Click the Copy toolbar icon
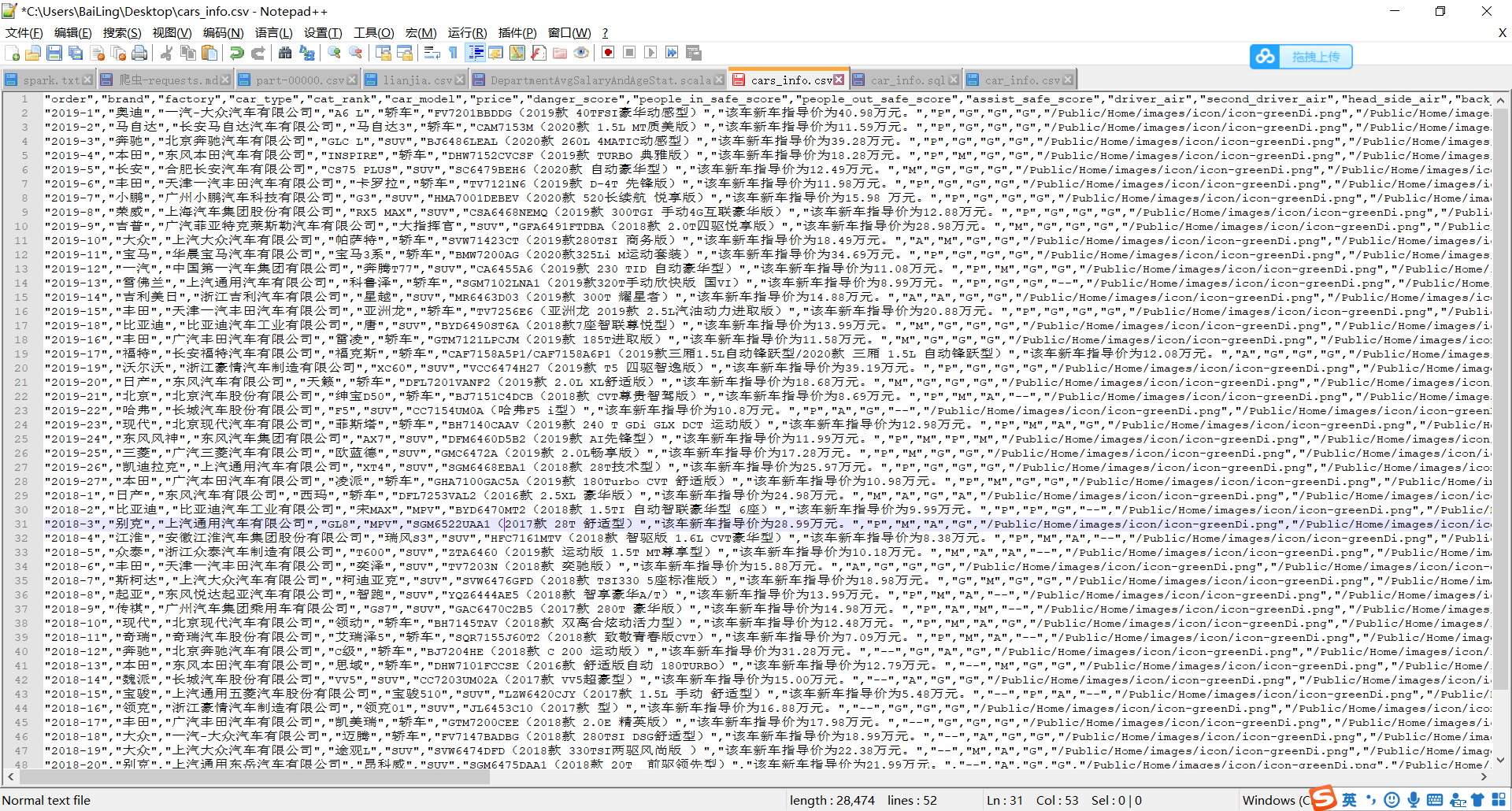 point(187,53)
